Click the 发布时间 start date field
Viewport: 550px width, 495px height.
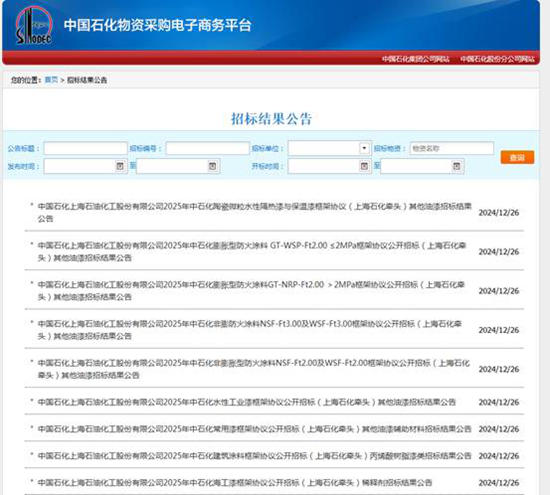[86, 166]
